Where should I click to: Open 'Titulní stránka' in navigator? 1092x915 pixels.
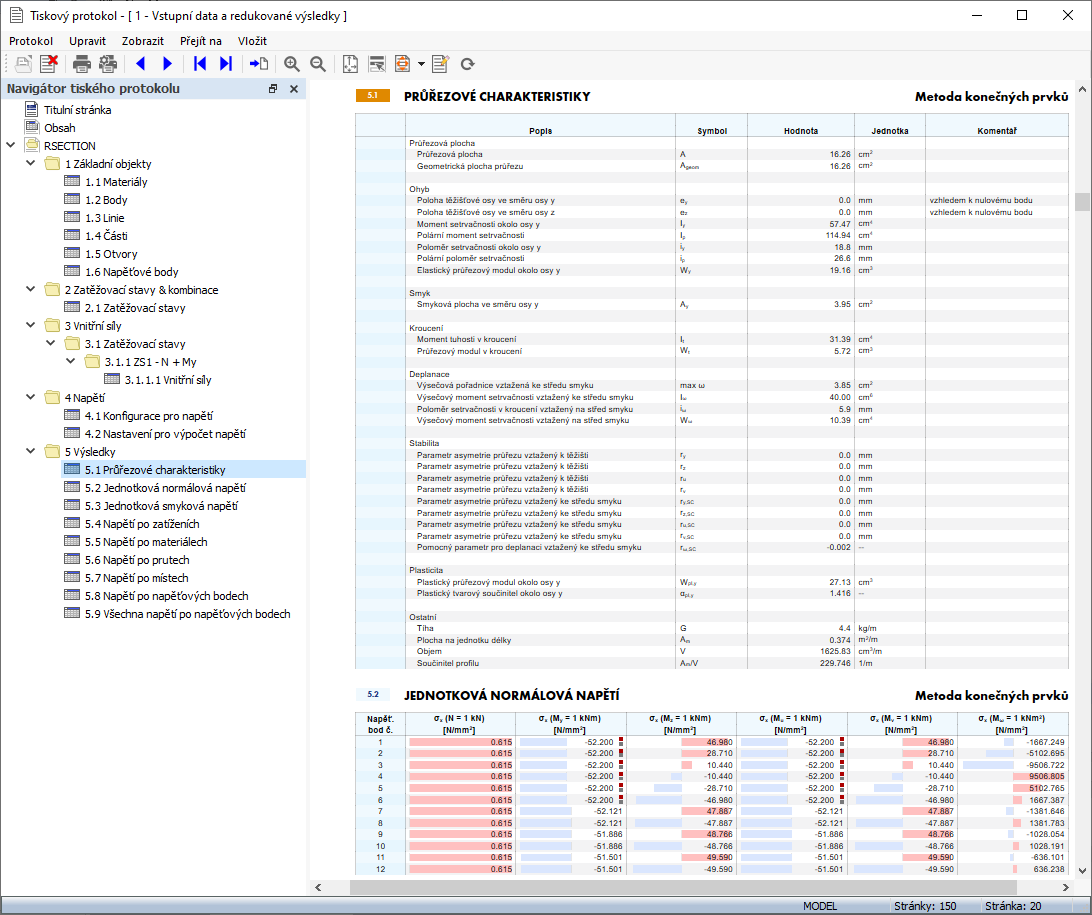pos(77,110)
